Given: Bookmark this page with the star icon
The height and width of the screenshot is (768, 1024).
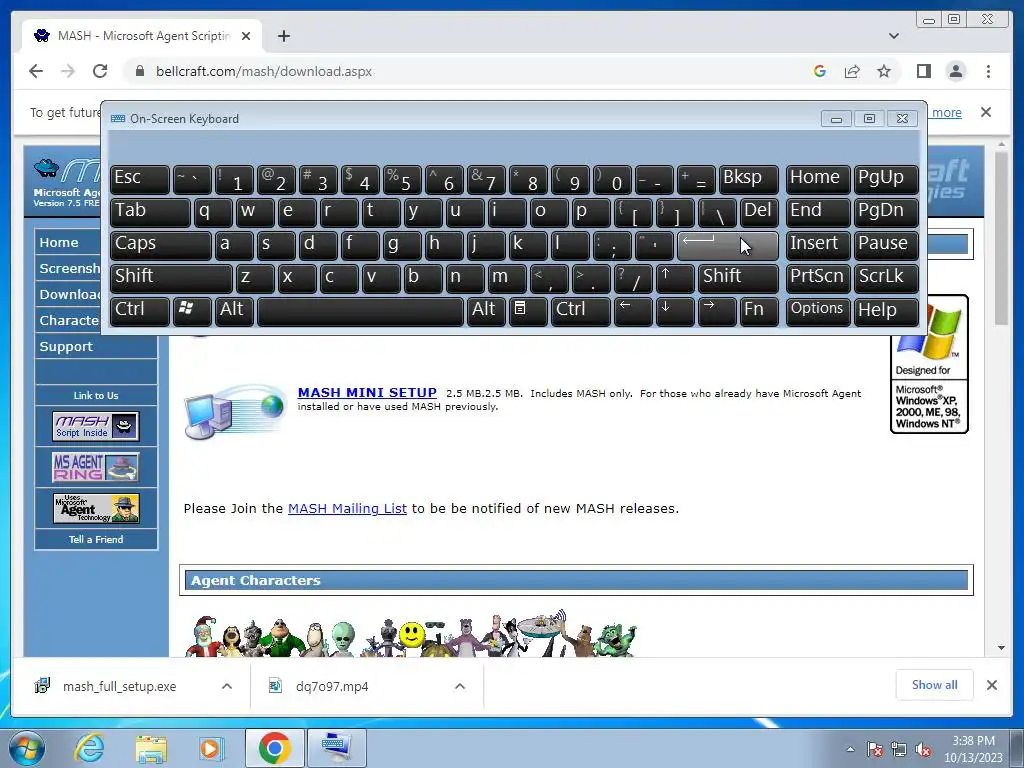Looking at the screenshot, I should pos(884,71).
